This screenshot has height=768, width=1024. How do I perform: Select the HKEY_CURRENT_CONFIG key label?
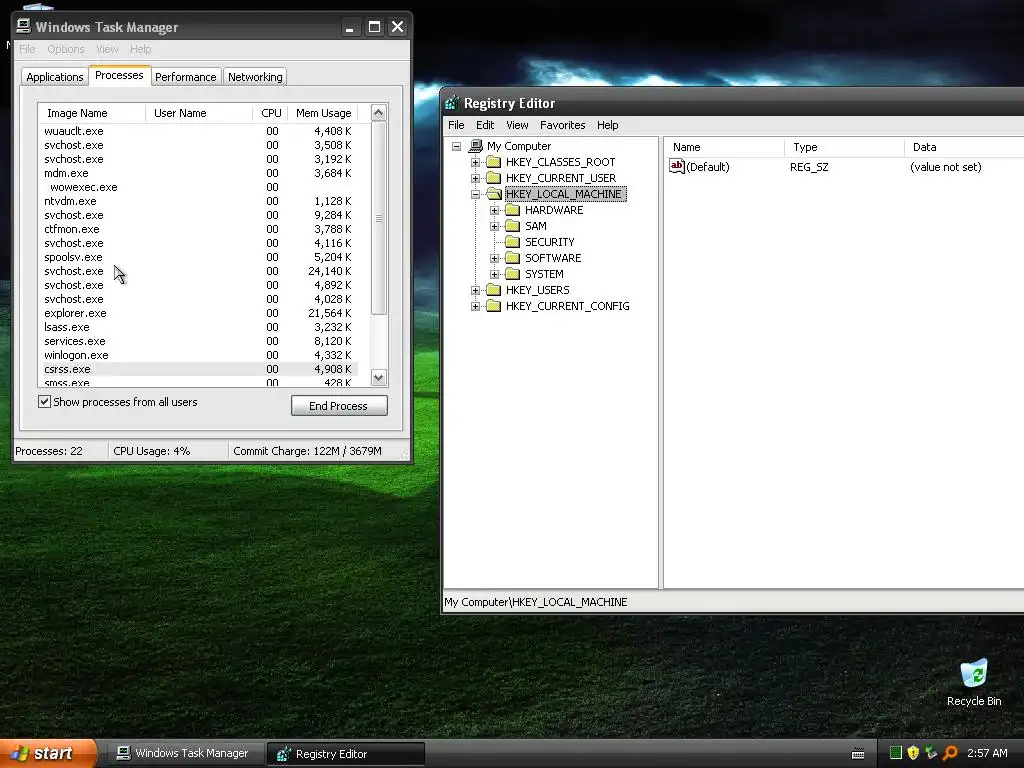tap(568, 306)
